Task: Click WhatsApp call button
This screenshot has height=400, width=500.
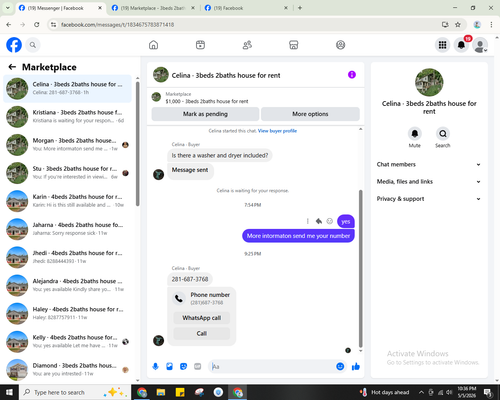Action: point(202,318)
